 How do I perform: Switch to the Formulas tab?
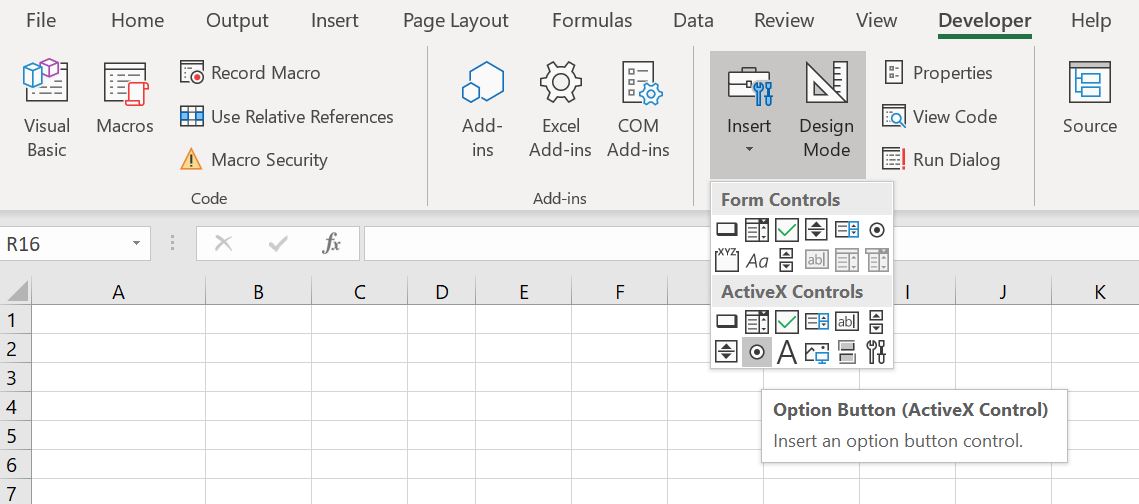coord(592,20)
